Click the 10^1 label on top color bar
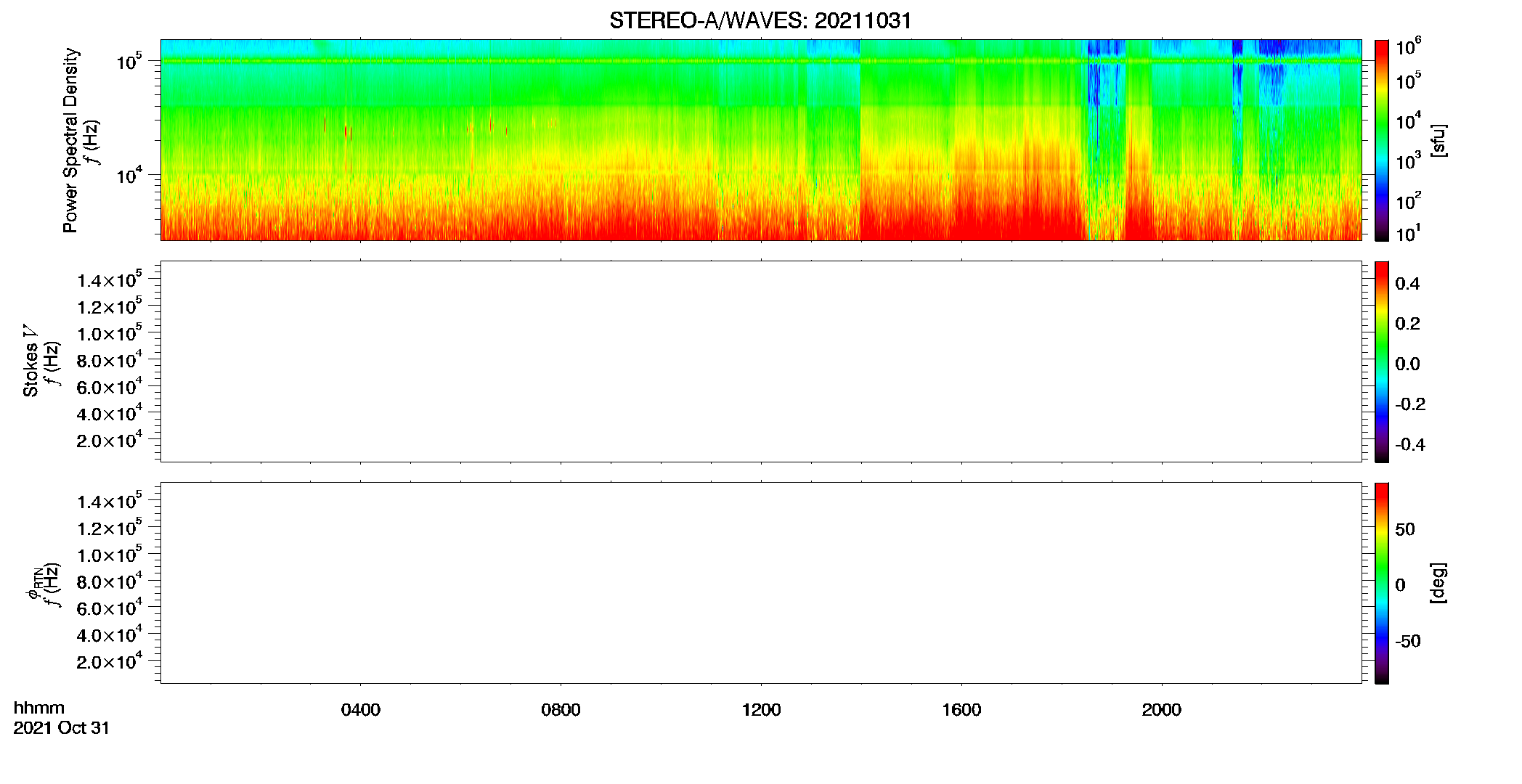Screen dimensions: 1522x784 click(1408, 234)
